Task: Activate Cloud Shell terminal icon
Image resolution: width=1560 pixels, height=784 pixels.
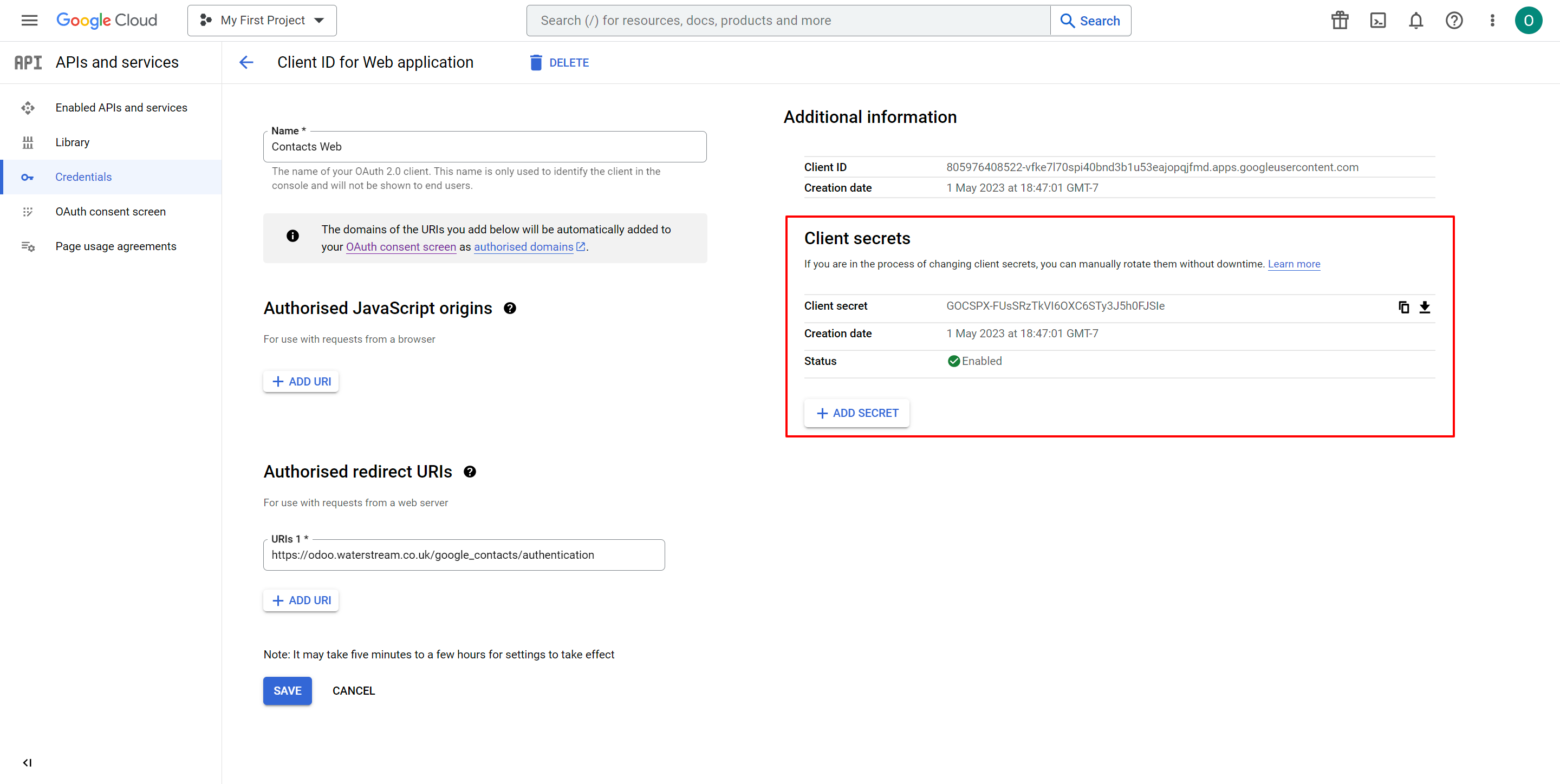Action: [x=1377, y=21]
